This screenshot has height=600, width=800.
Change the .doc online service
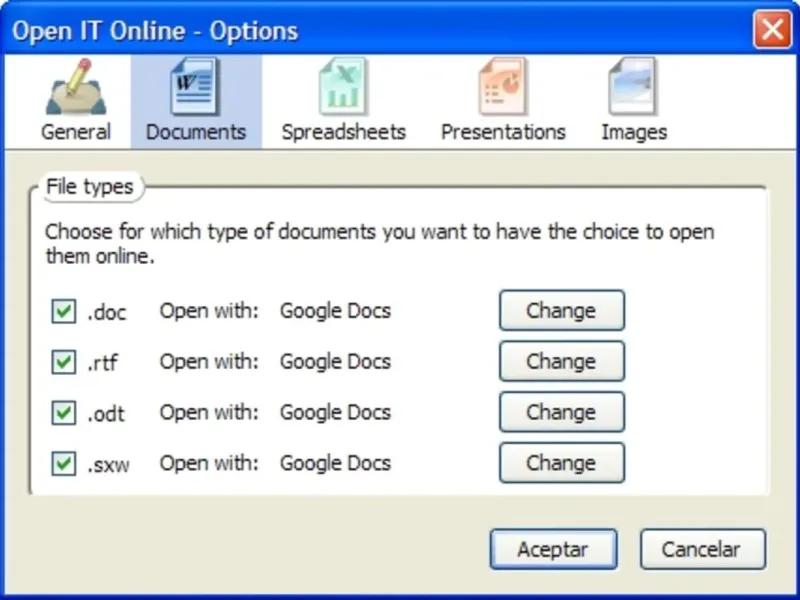[561, 311]
